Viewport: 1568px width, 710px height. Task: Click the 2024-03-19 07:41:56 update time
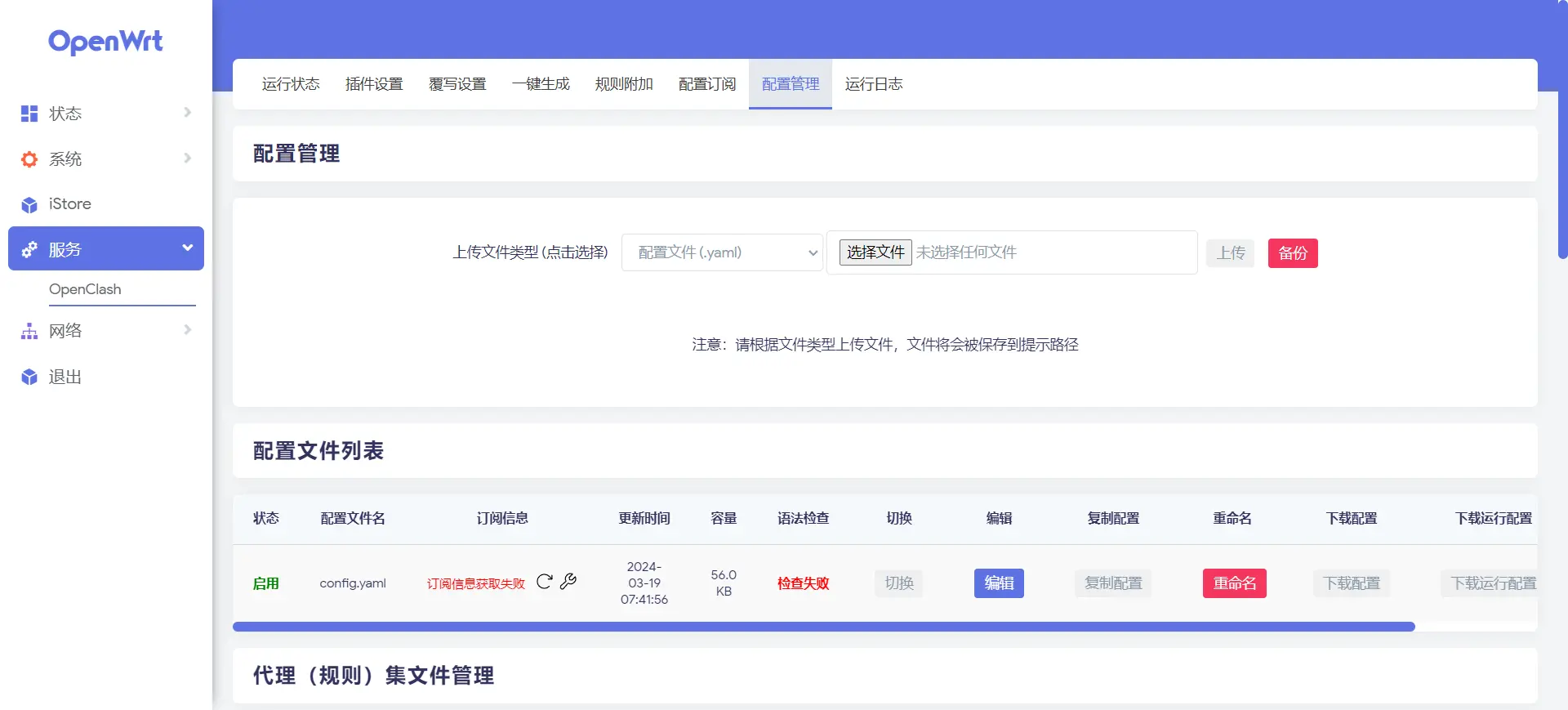click(644, 583)
